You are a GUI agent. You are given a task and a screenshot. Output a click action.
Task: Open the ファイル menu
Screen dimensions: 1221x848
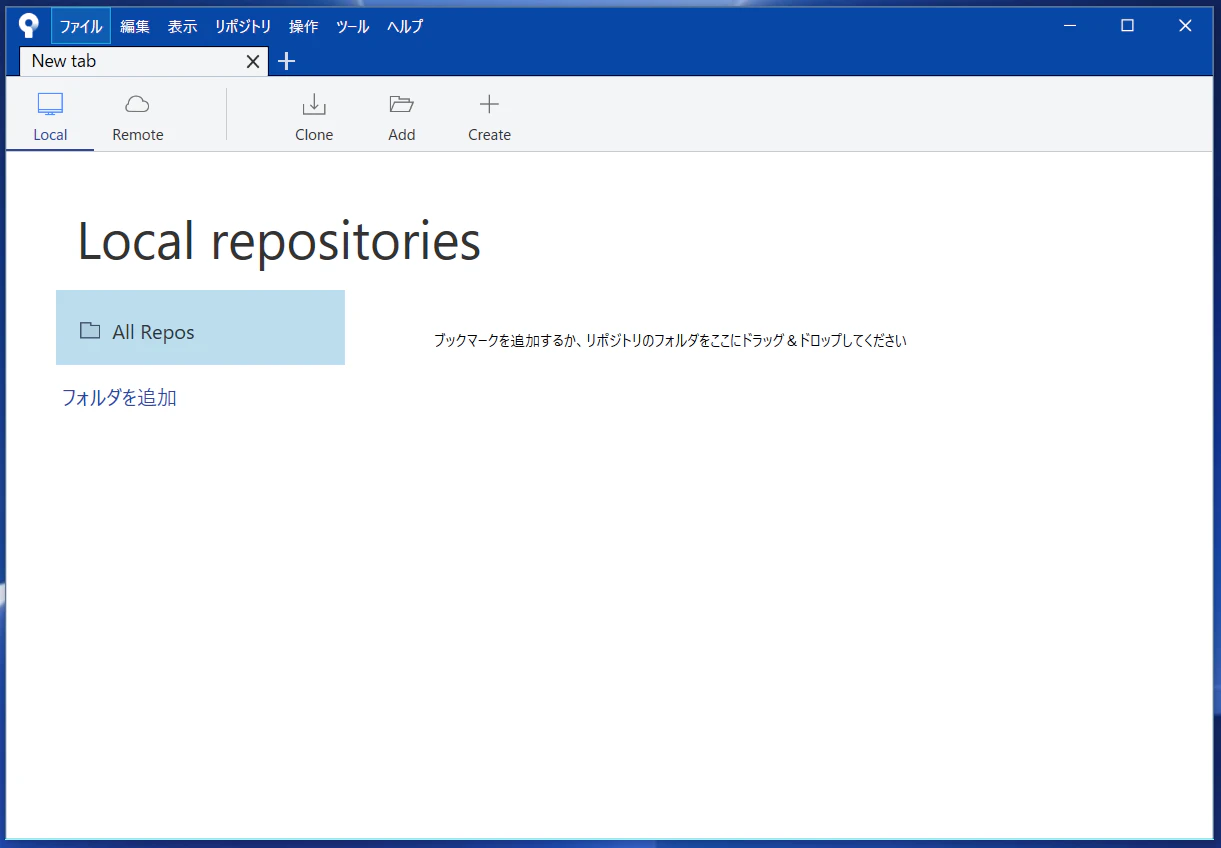tap(81, 27)
